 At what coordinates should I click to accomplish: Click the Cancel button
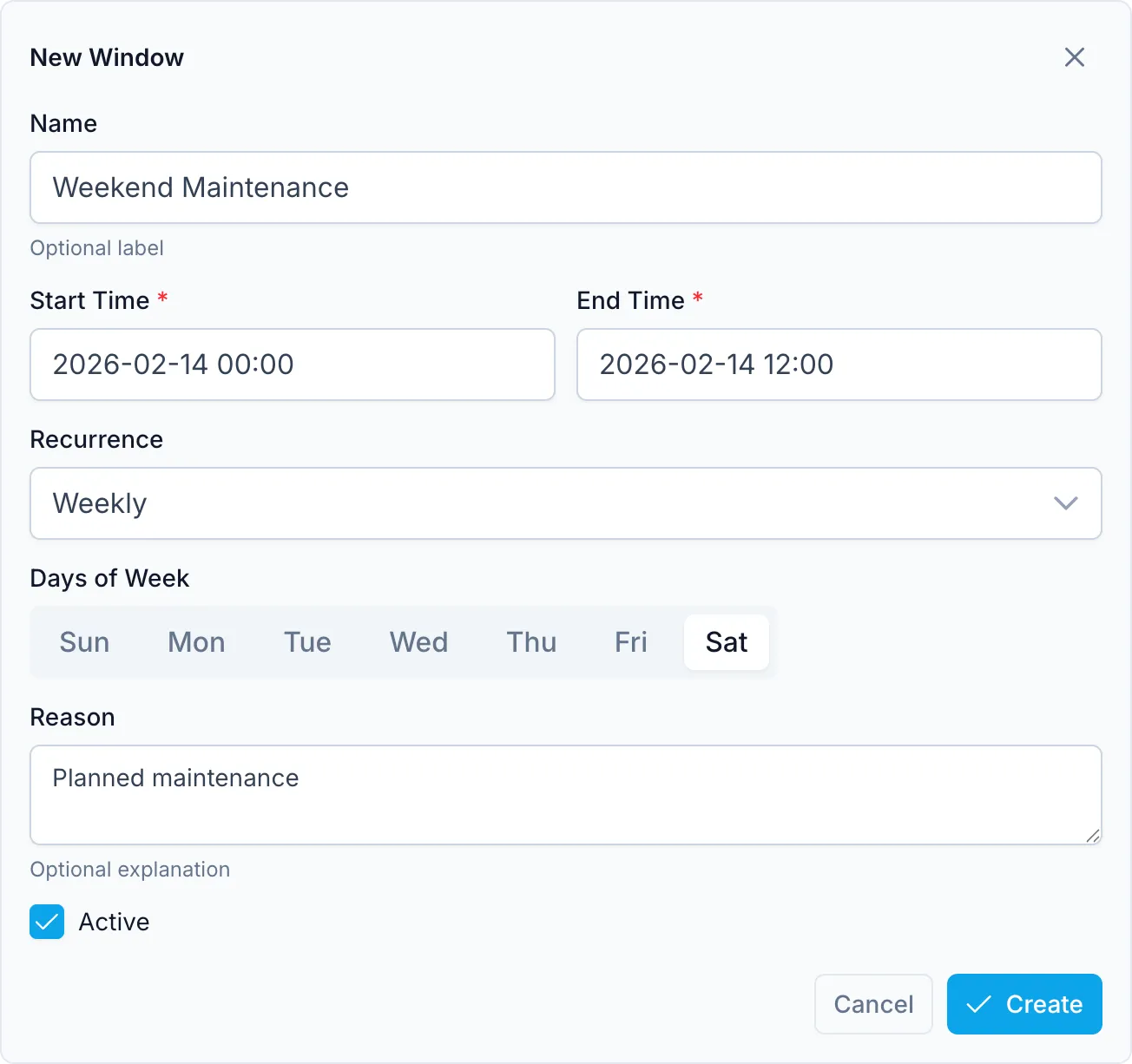873,1004
